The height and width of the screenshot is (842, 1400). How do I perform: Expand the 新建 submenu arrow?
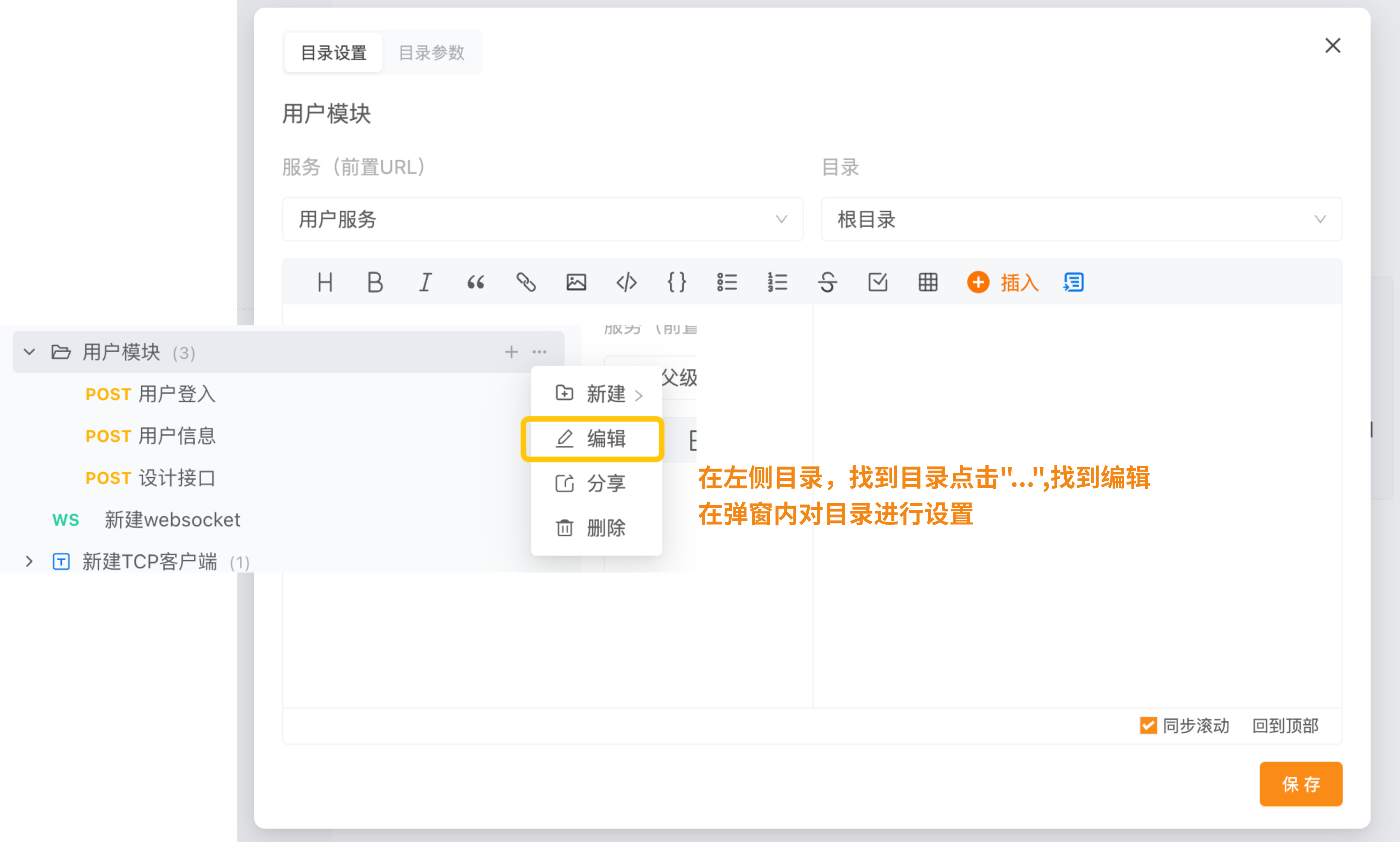coord(639,396)
